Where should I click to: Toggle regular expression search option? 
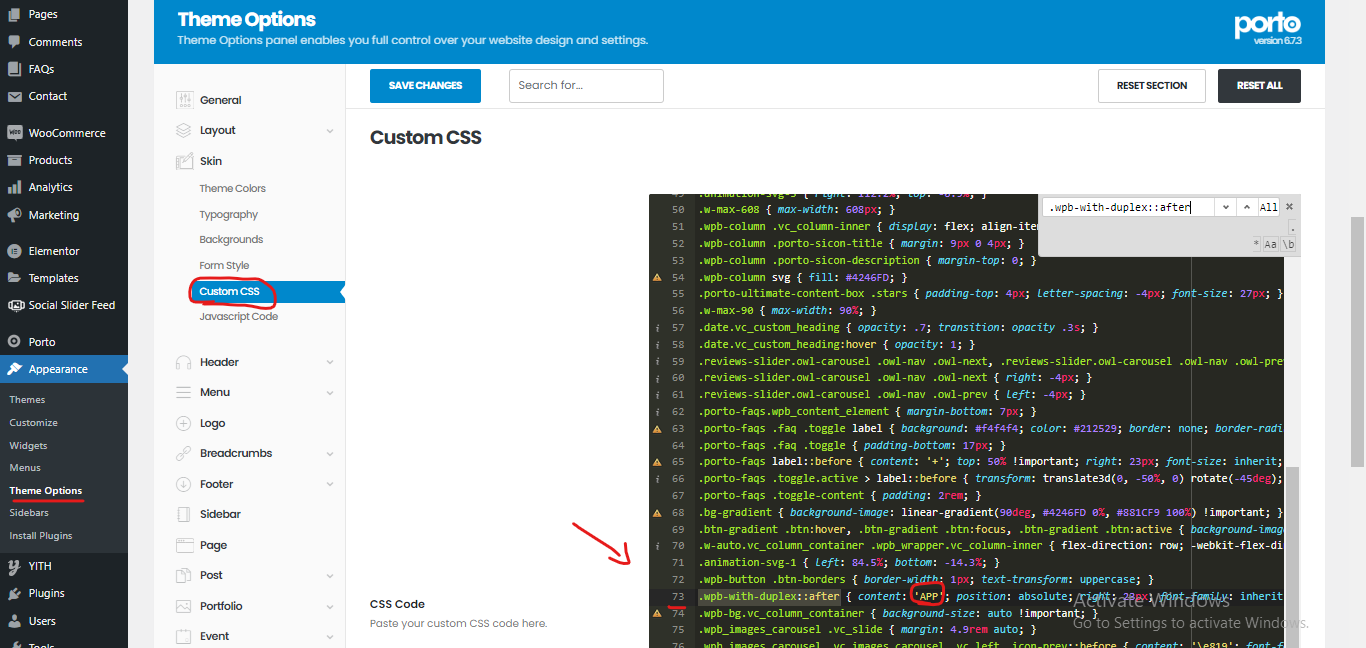click(x=1257, y=244)
